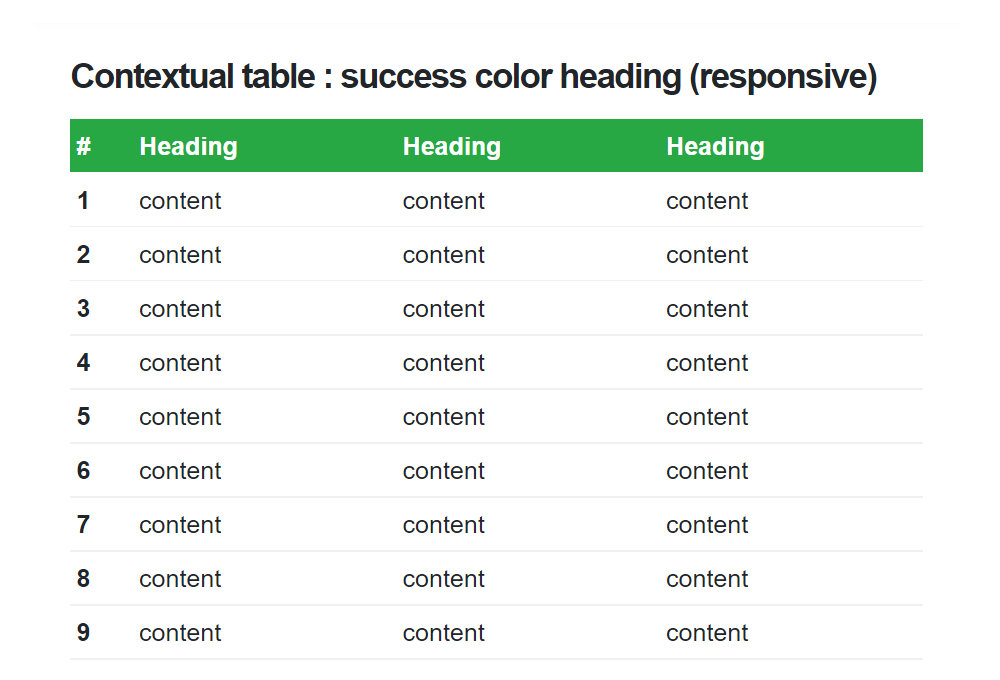
Task: Select row number 4 cell
Action: 83,362
